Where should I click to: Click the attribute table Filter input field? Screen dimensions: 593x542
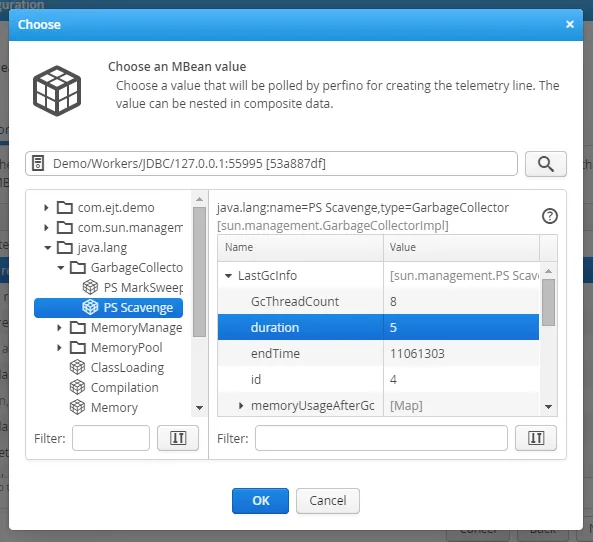381,438
